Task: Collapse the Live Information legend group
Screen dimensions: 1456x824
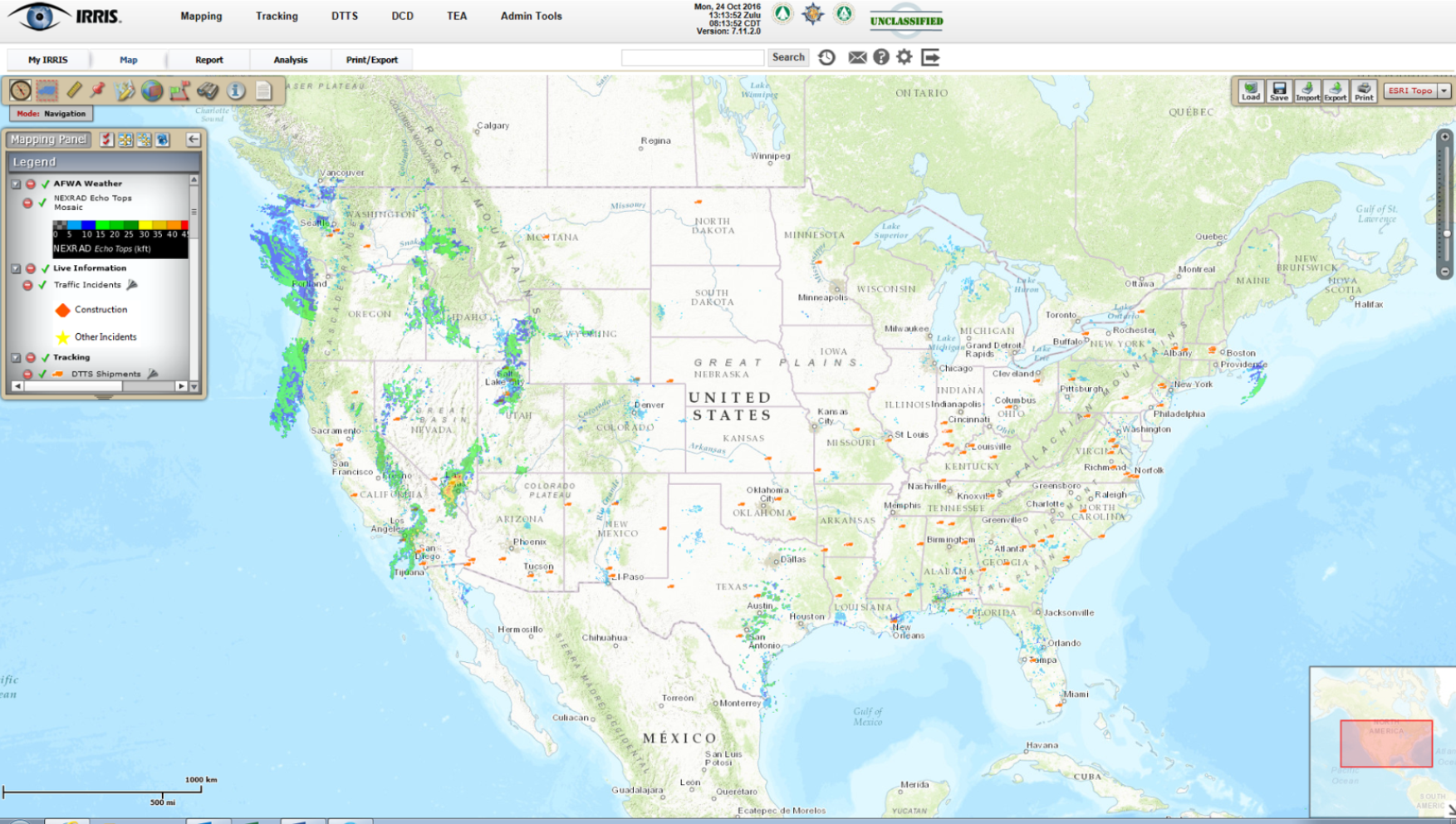Action: tap(16, 268)
